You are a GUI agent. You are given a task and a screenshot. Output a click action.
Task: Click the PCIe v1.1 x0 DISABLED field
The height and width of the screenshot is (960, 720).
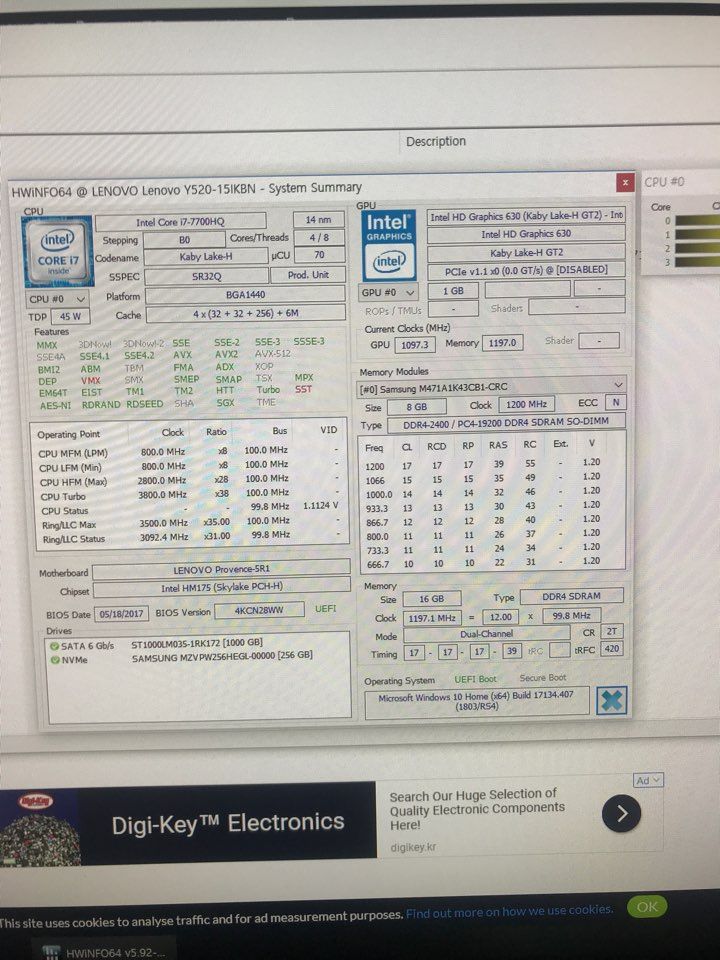526,270
